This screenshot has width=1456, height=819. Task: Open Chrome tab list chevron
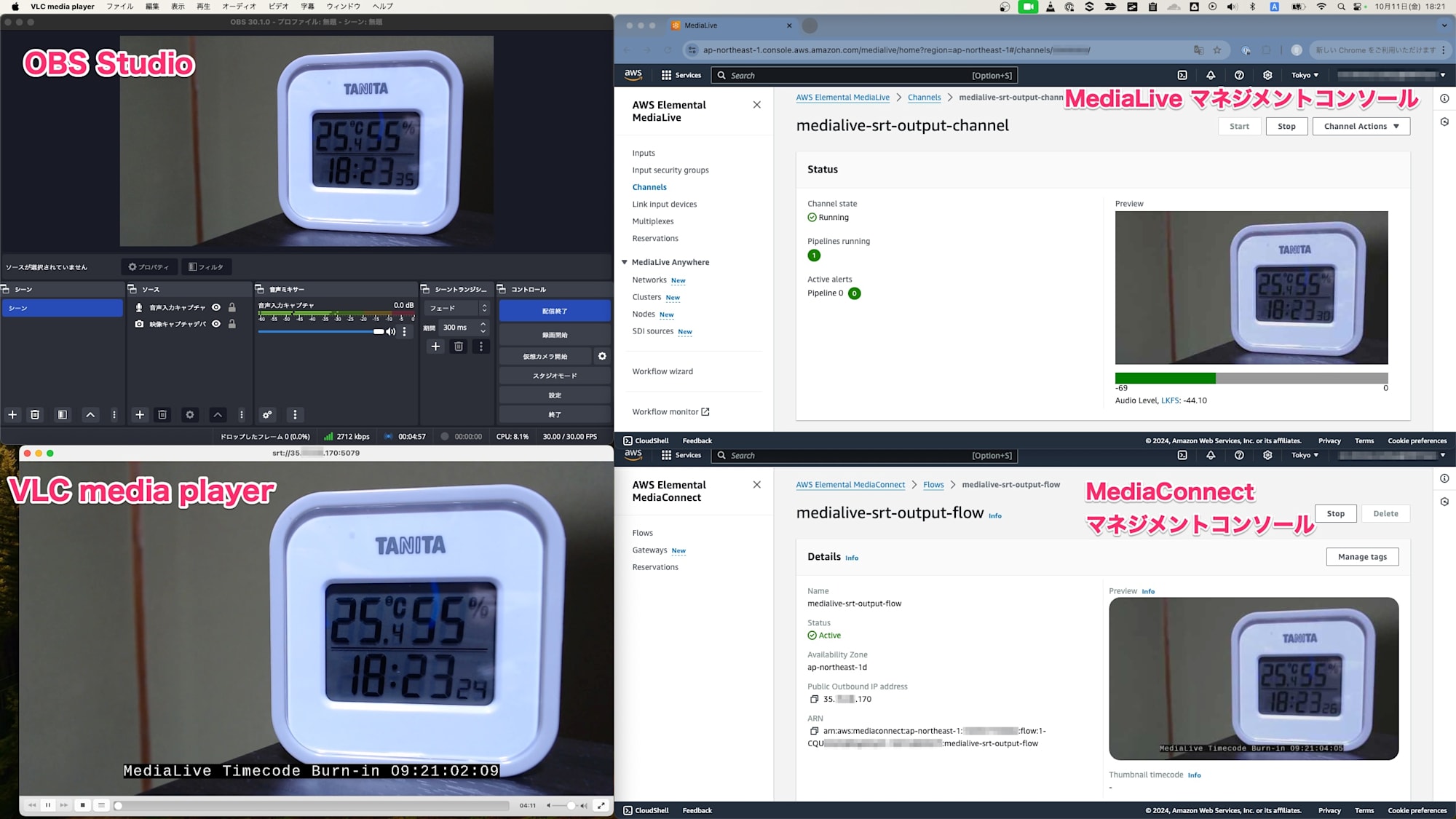click(x=1444, y=25)
